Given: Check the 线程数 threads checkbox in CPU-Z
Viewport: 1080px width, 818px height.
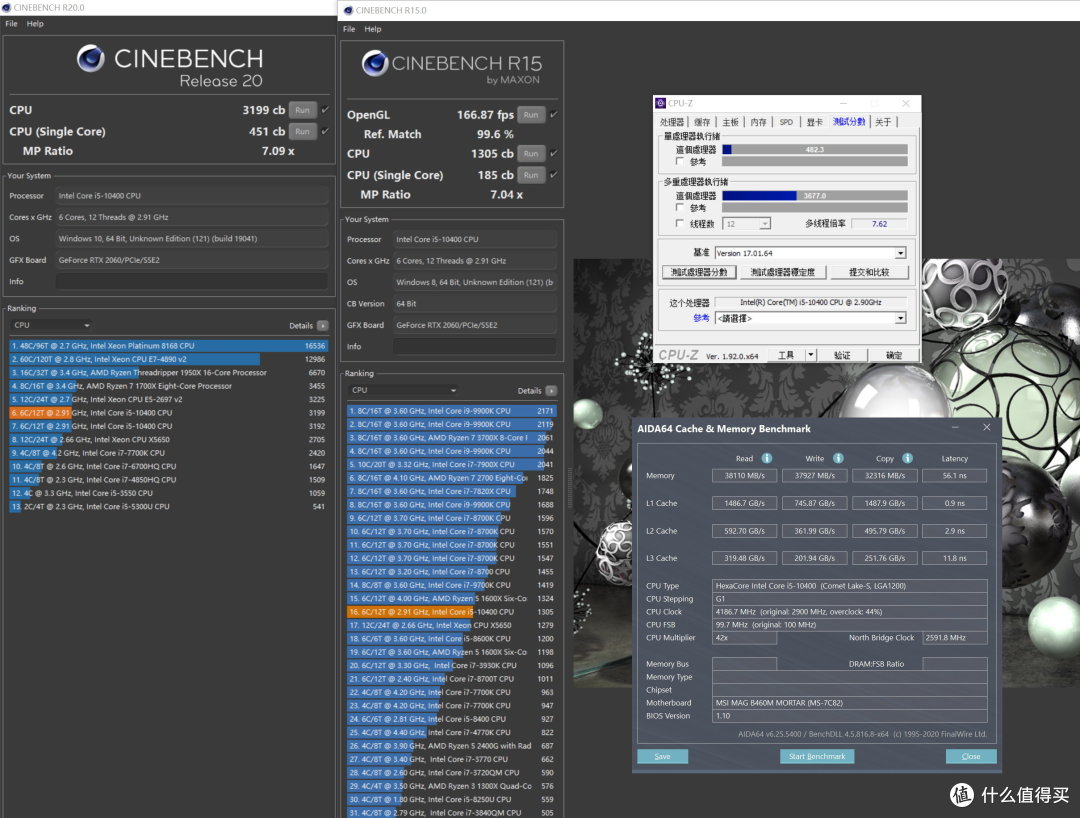Looking at the screenshot, I should coord(680,223).
